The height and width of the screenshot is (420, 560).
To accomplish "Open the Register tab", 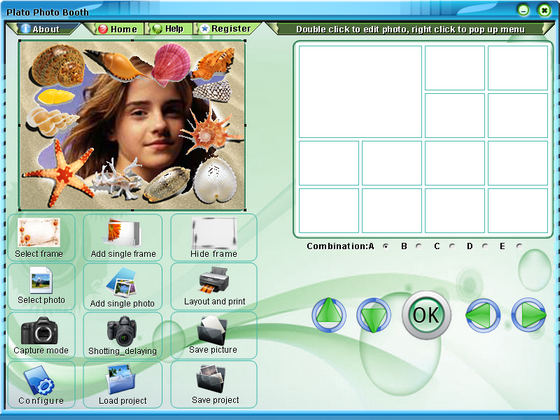I will pyautogui.click(x=227, y=29).
